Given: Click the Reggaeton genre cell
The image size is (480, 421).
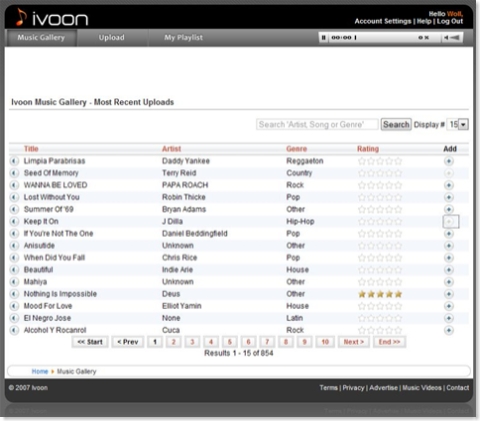Looking at the screenshot, I should pyautogui.click(x=305, y=161).
